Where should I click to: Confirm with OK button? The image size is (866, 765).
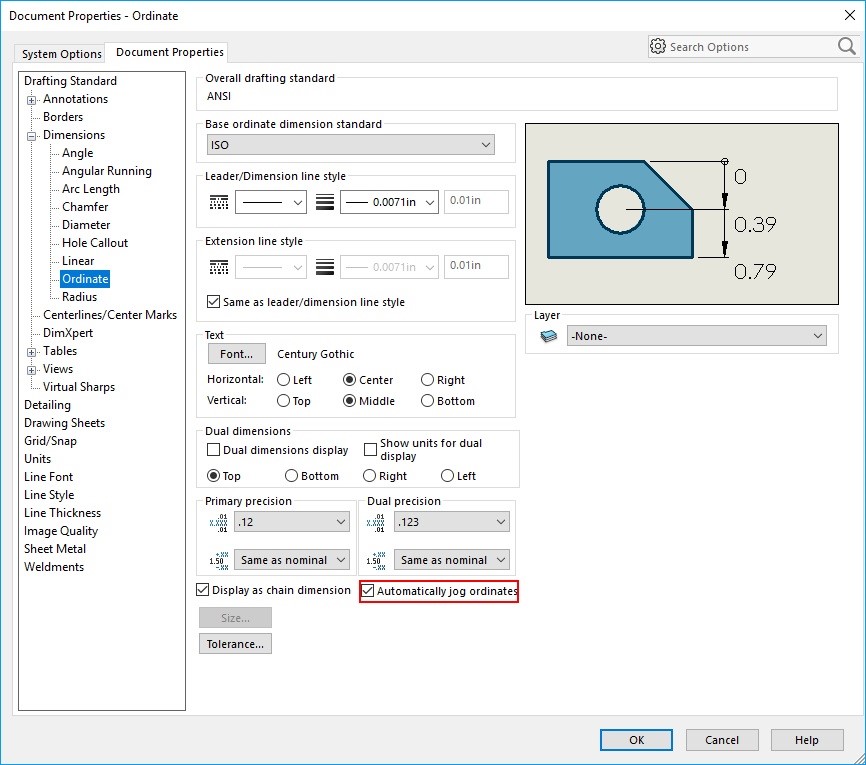(x=636, y=740)
